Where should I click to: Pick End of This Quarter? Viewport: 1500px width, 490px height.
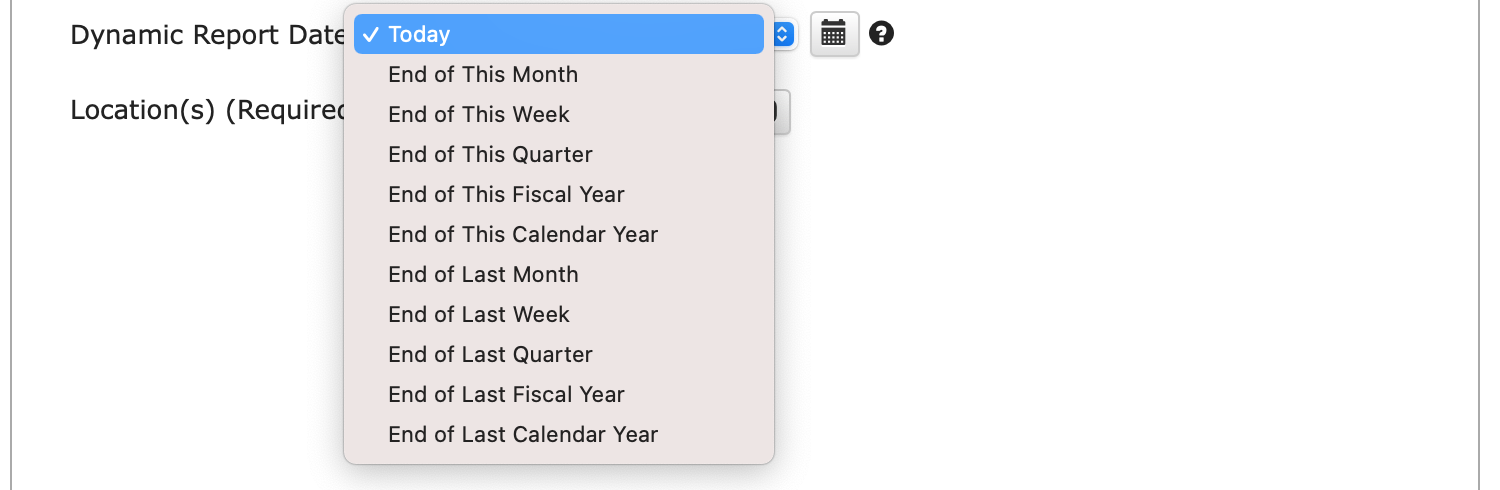490,154
